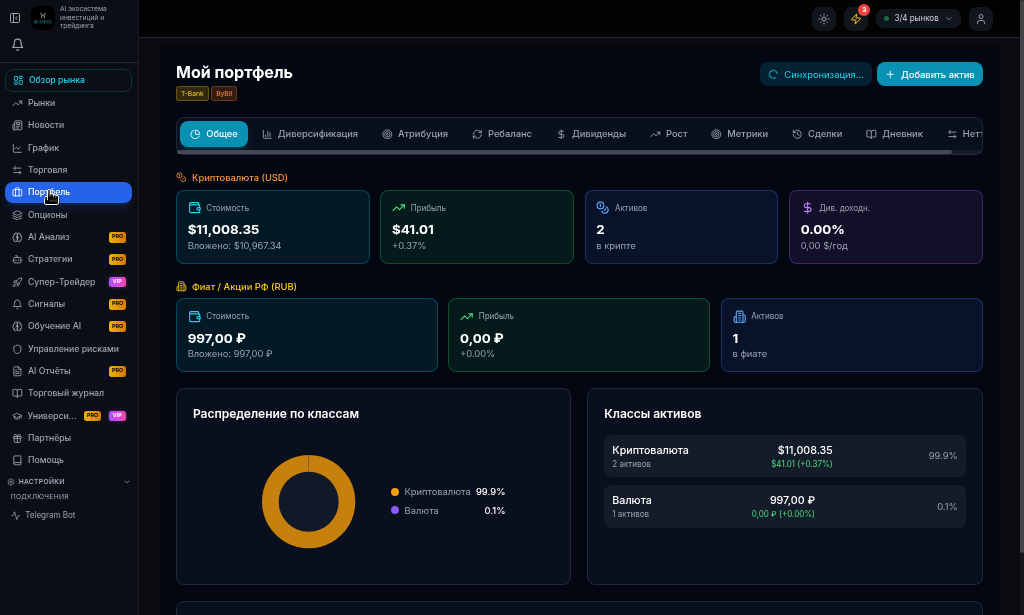Toggle light/dark theme sun icon
Viewport: 1024px width, 615px height.
824,19
